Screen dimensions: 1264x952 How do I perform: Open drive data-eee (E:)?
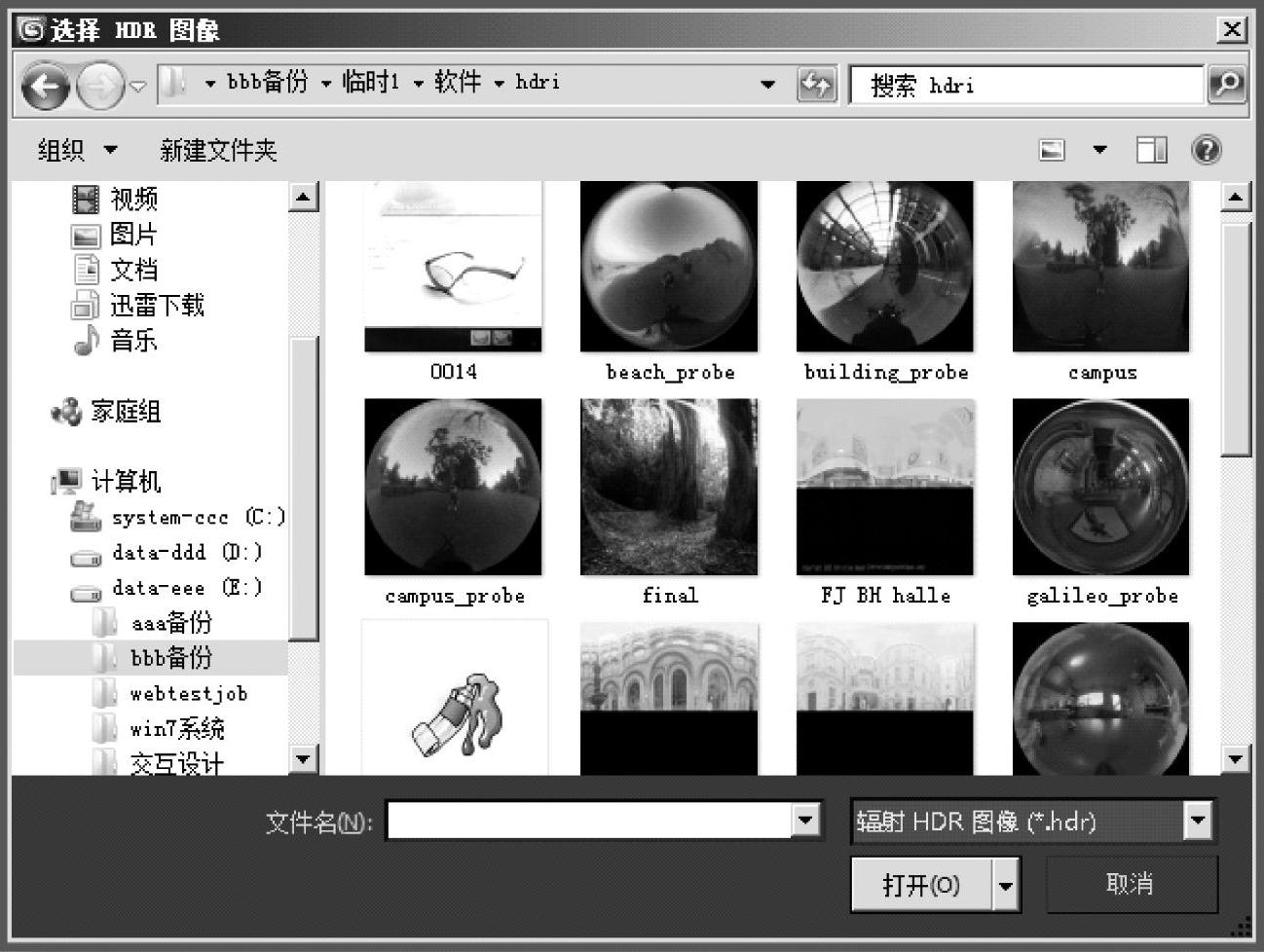pos(167,588)
